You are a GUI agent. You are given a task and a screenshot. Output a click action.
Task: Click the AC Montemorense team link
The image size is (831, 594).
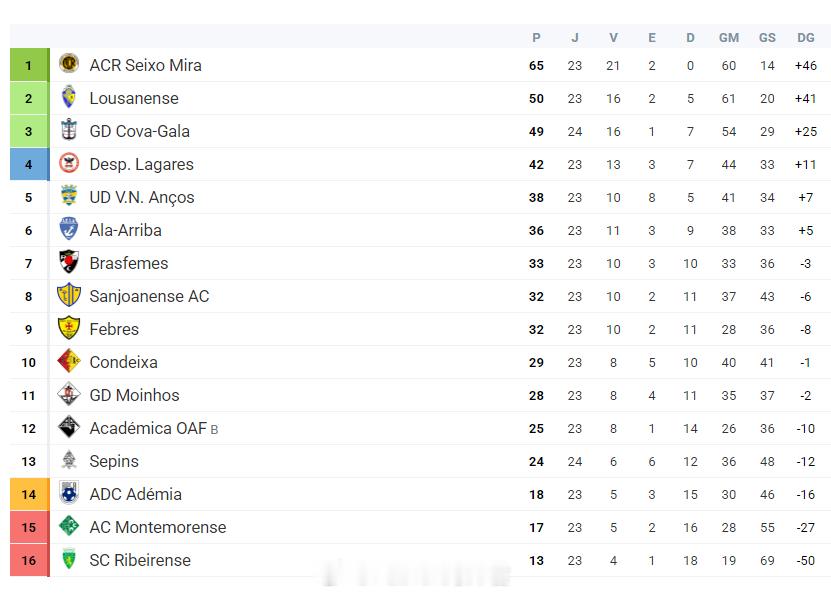[x=157, y=527]
